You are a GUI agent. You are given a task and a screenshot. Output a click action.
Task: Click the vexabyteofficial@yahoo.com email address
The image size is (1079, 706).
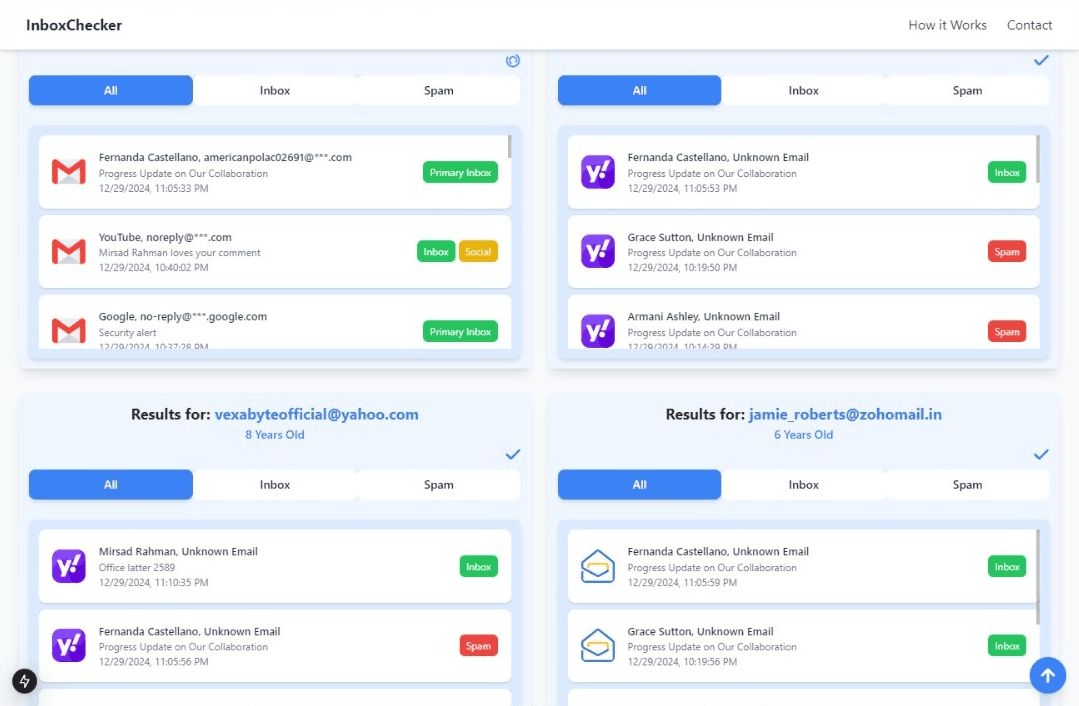click(x=317, y=414)
